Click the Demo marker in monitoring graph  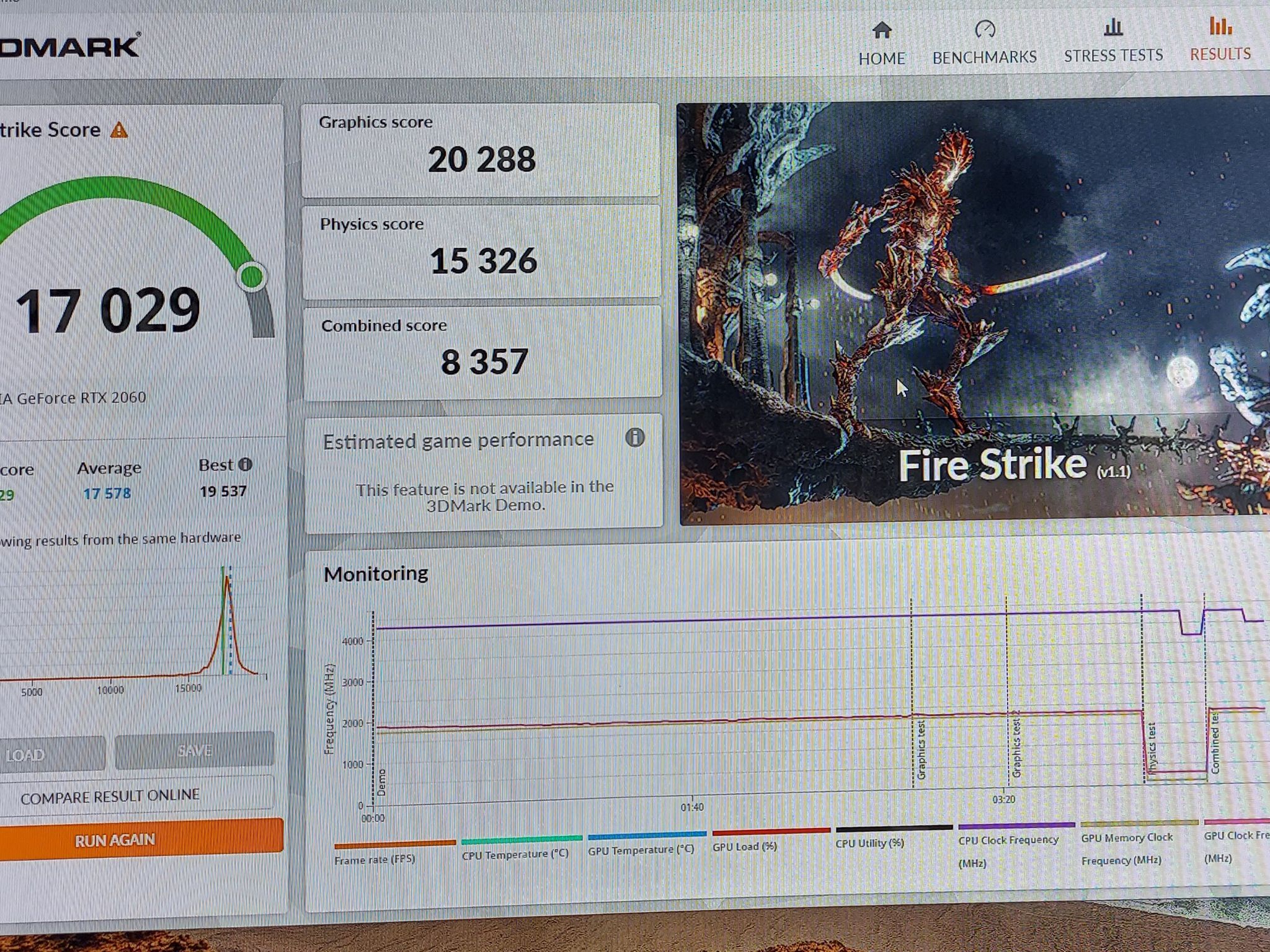coord(381,782)
